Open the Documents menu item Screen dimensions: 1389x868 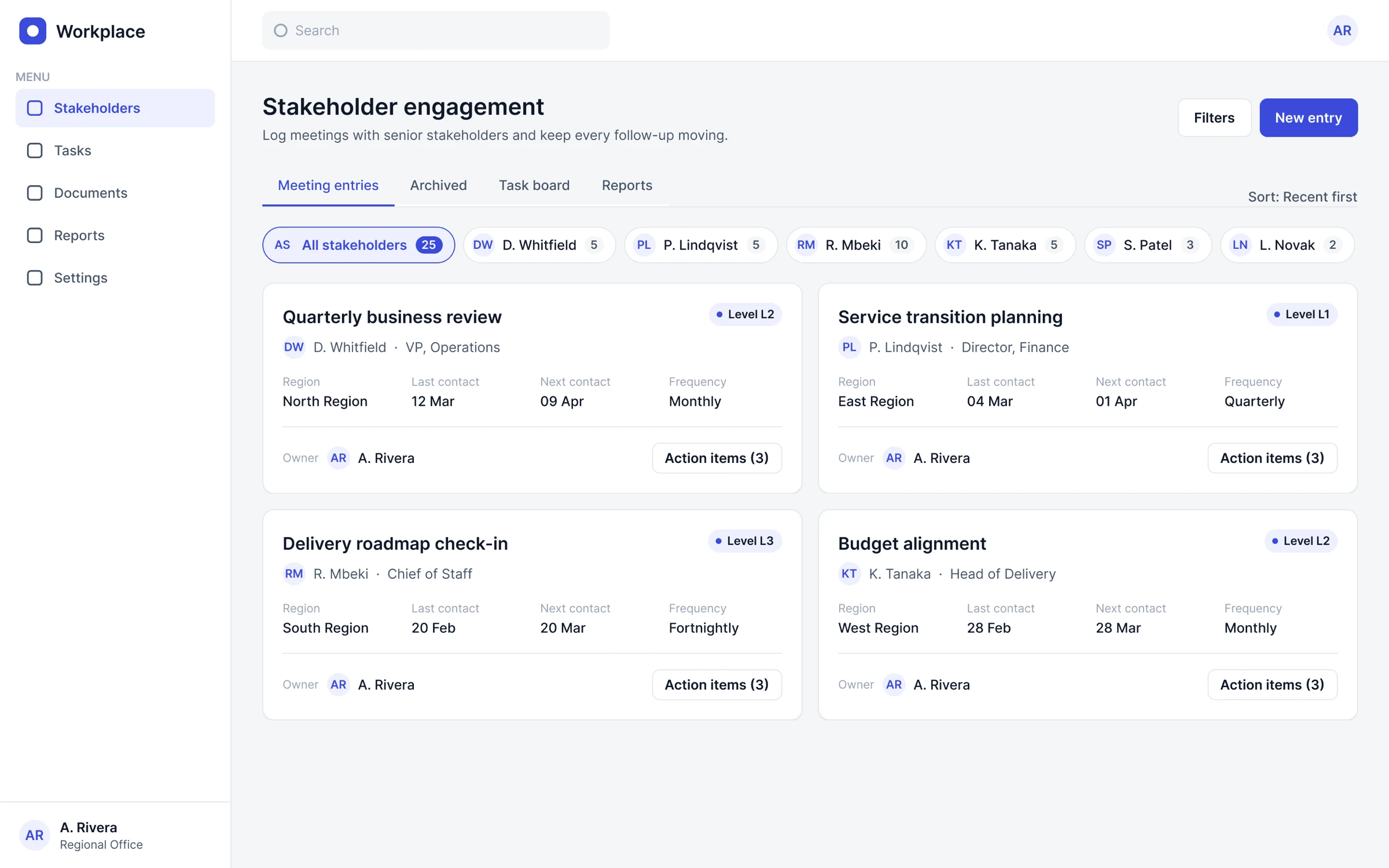point(115,193)
